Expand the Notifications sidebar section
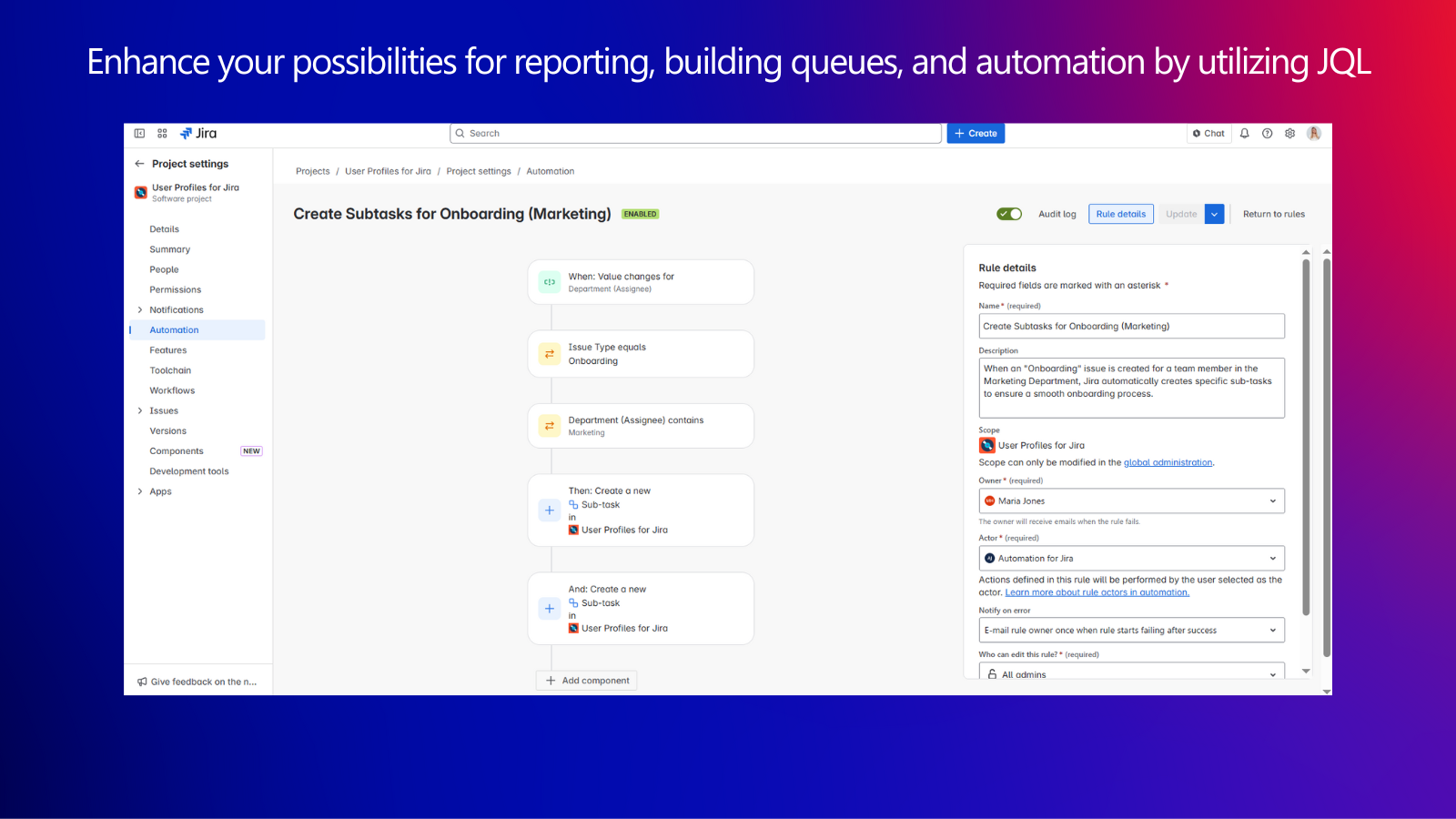This screenshot has height=819, width=1456. point(139,310)
